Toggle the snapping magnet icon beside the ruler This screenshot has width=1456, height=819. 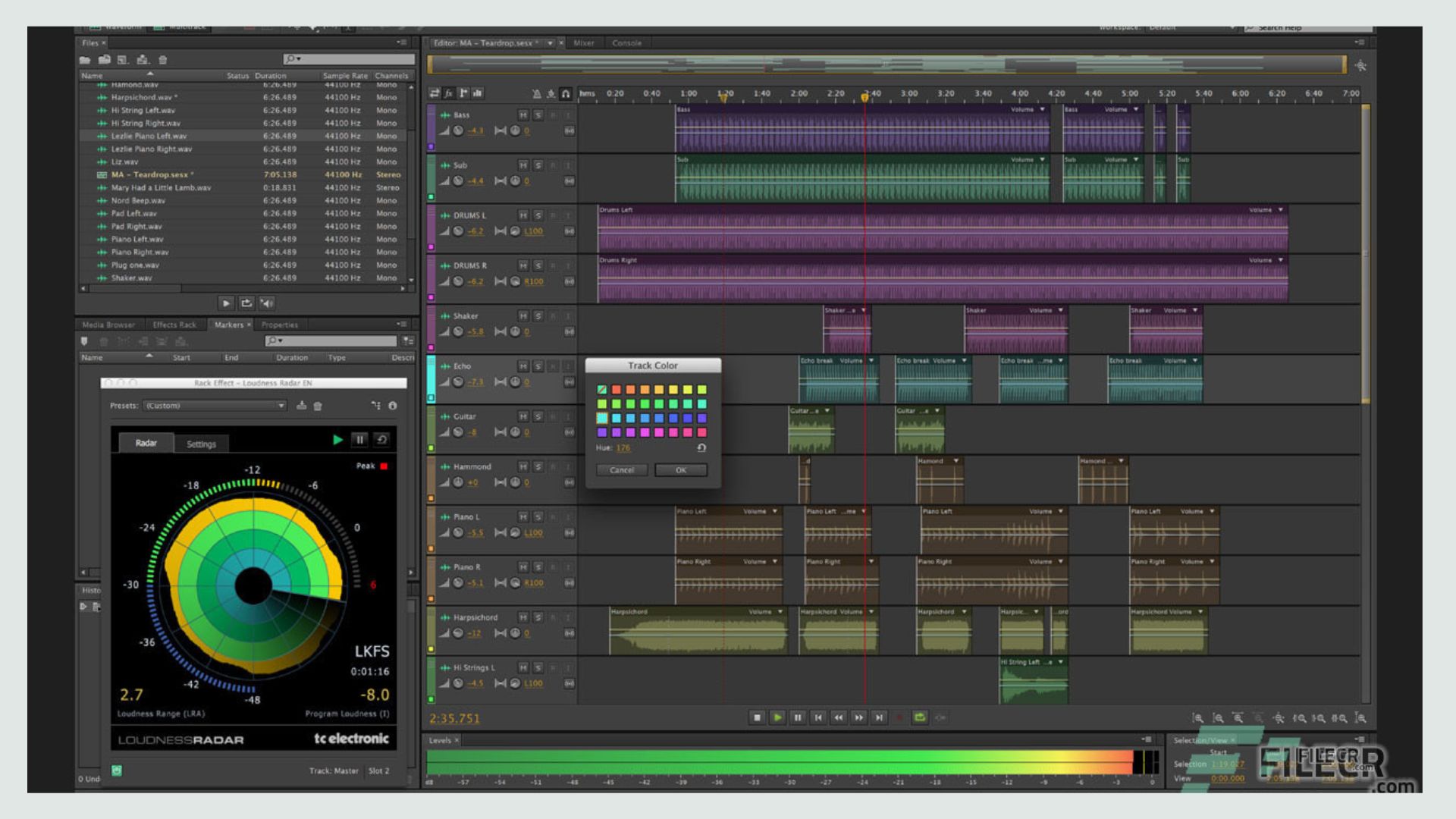point(566,94)
